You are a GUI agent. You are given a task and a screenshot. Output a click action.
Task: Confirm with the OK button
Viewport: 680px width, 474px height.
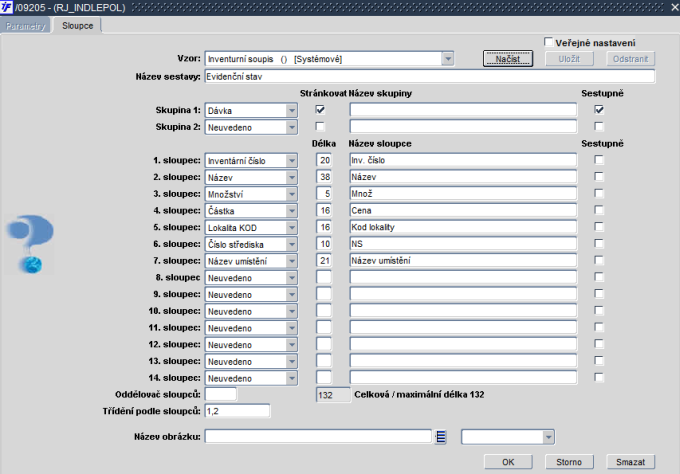508,462
